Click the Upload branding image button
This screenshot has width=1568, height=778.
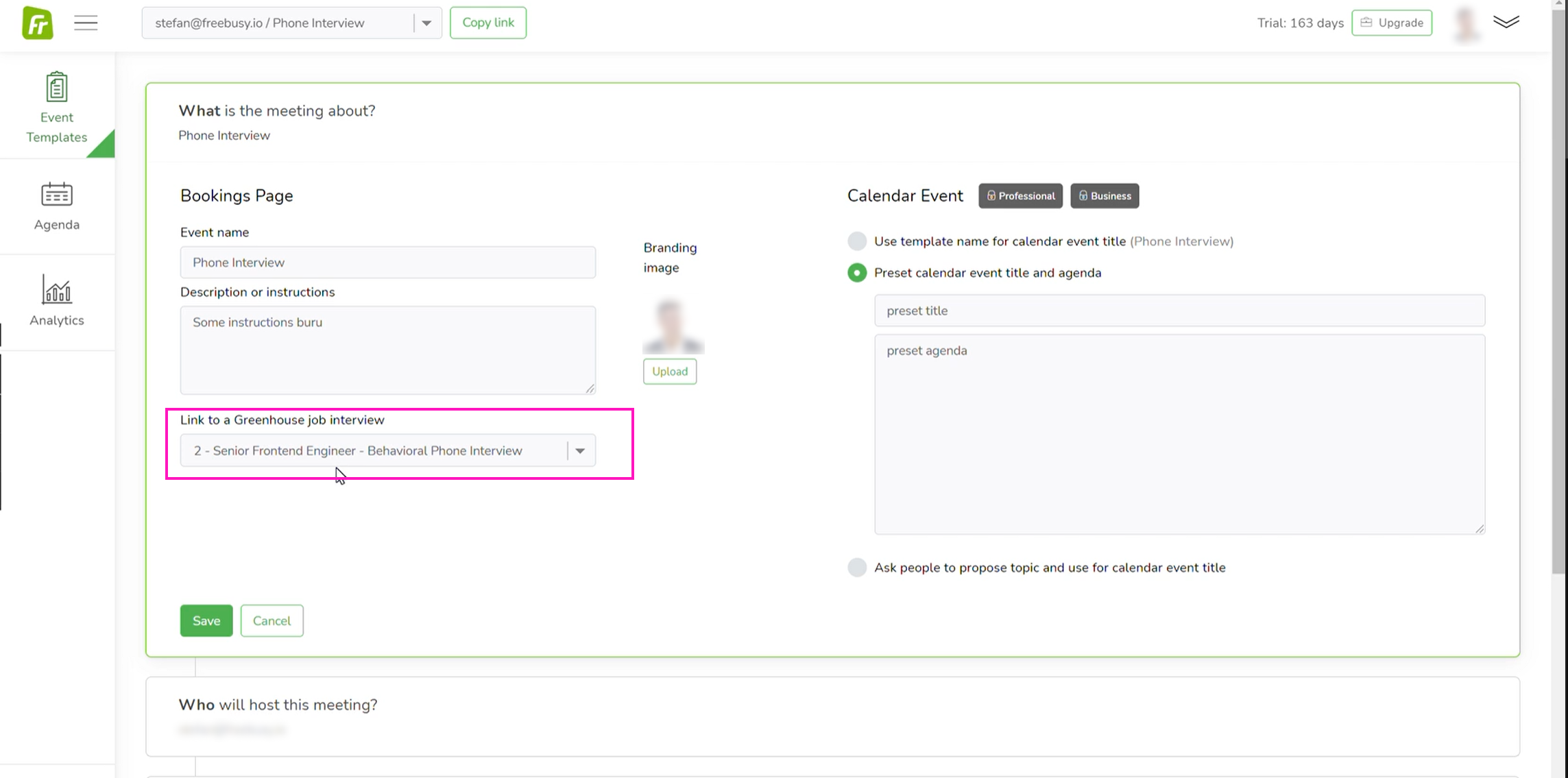pyautogui.click(x=670, y=372)
